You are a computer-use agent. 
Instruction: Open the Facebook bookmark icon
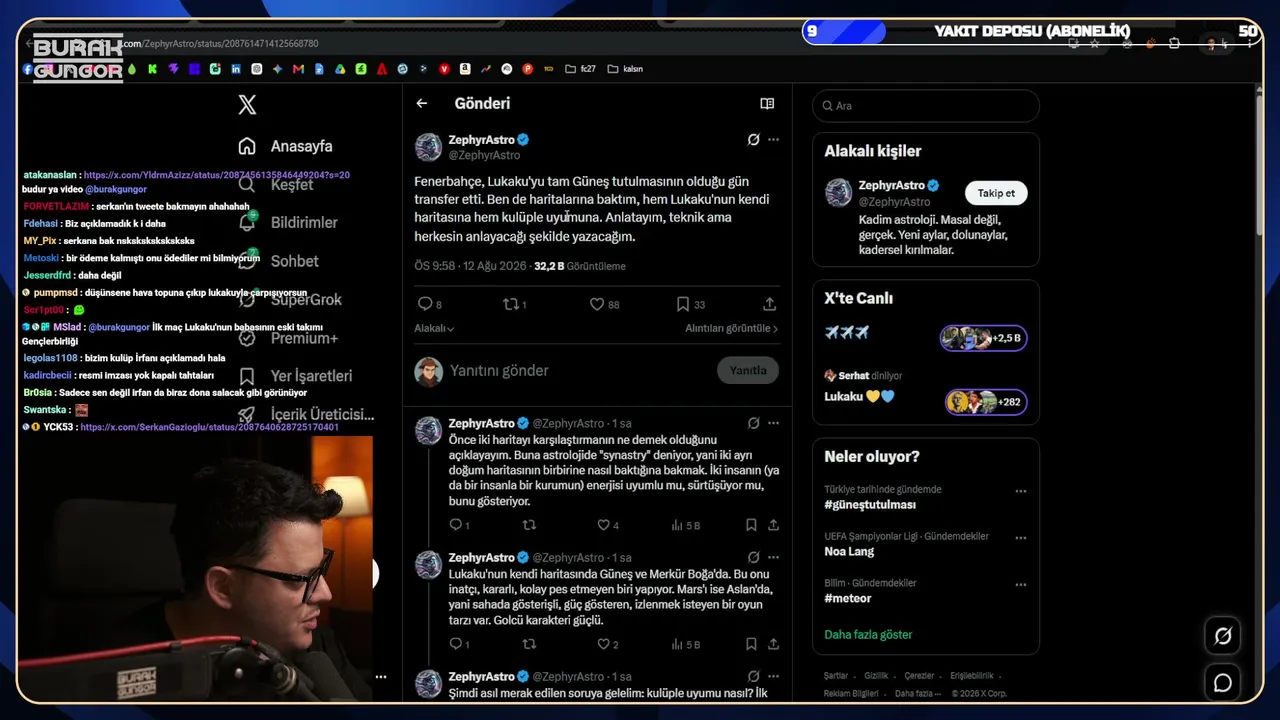[x=28, y=69]
